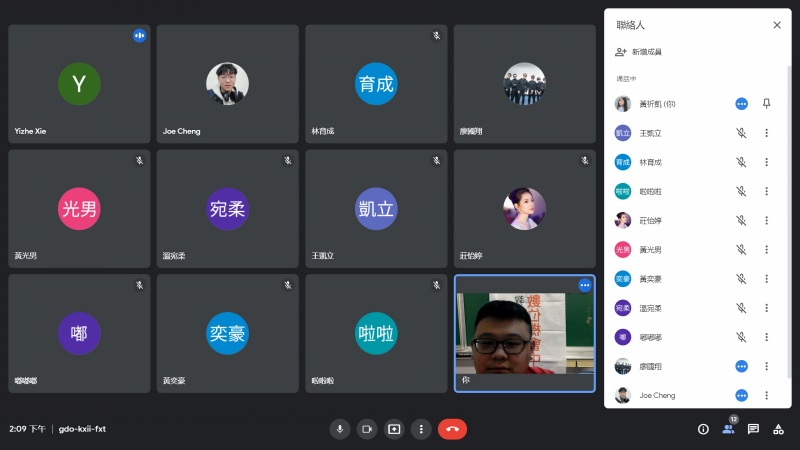Mute 莊怡婷 in the contacts list

741,220
